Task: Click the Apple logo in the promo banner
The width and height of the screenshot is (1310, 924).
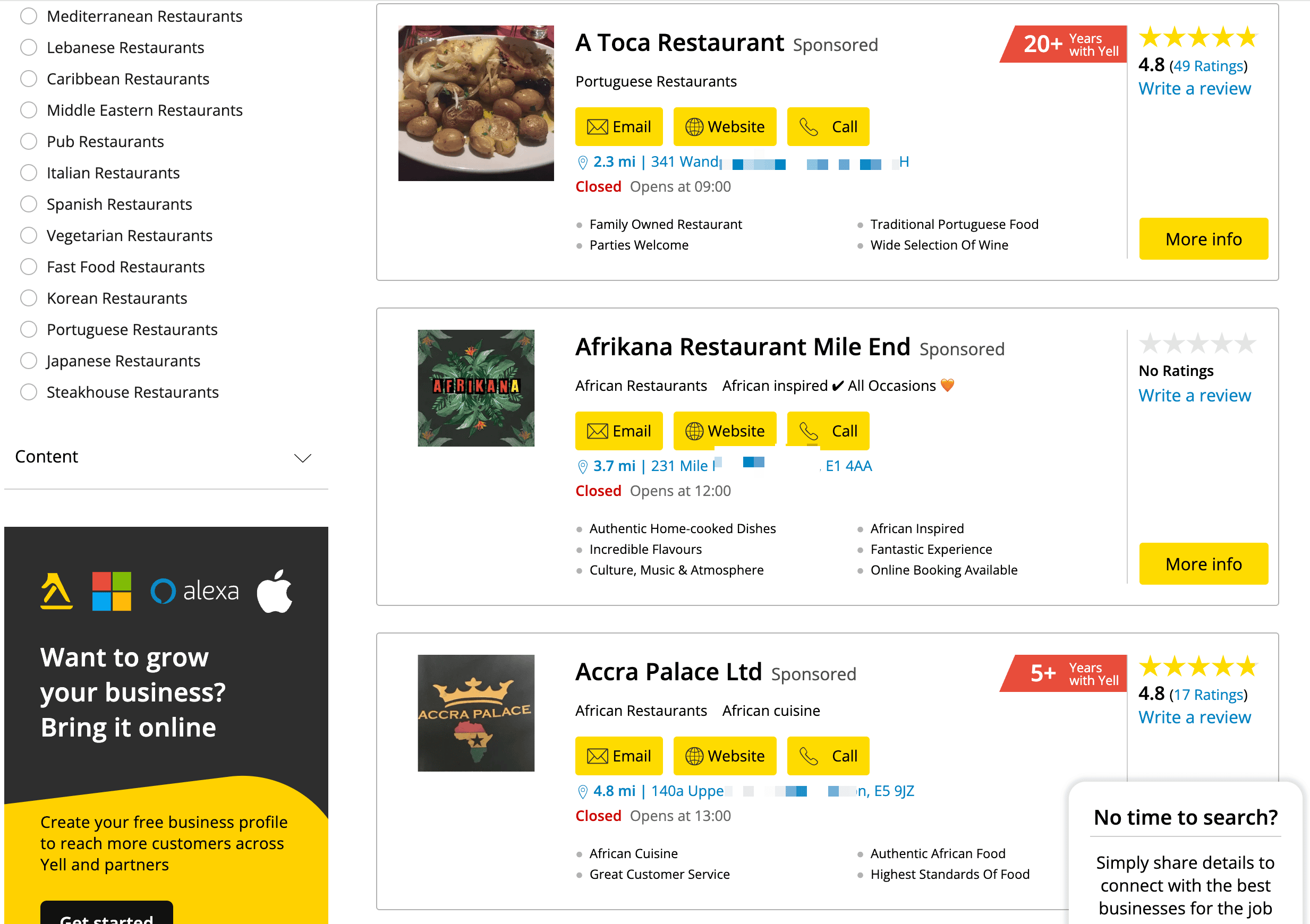Action: click(x=275, y=592)
